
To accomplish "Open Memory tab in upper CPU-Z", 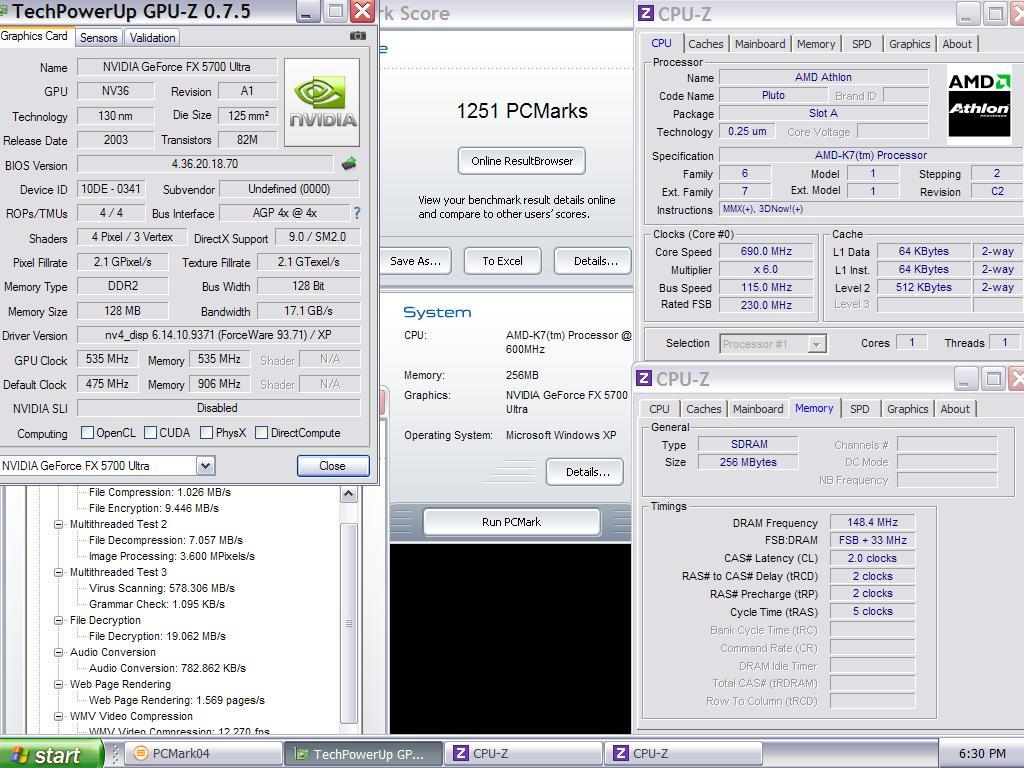I will pyautogui.click(x=816, y=44).
